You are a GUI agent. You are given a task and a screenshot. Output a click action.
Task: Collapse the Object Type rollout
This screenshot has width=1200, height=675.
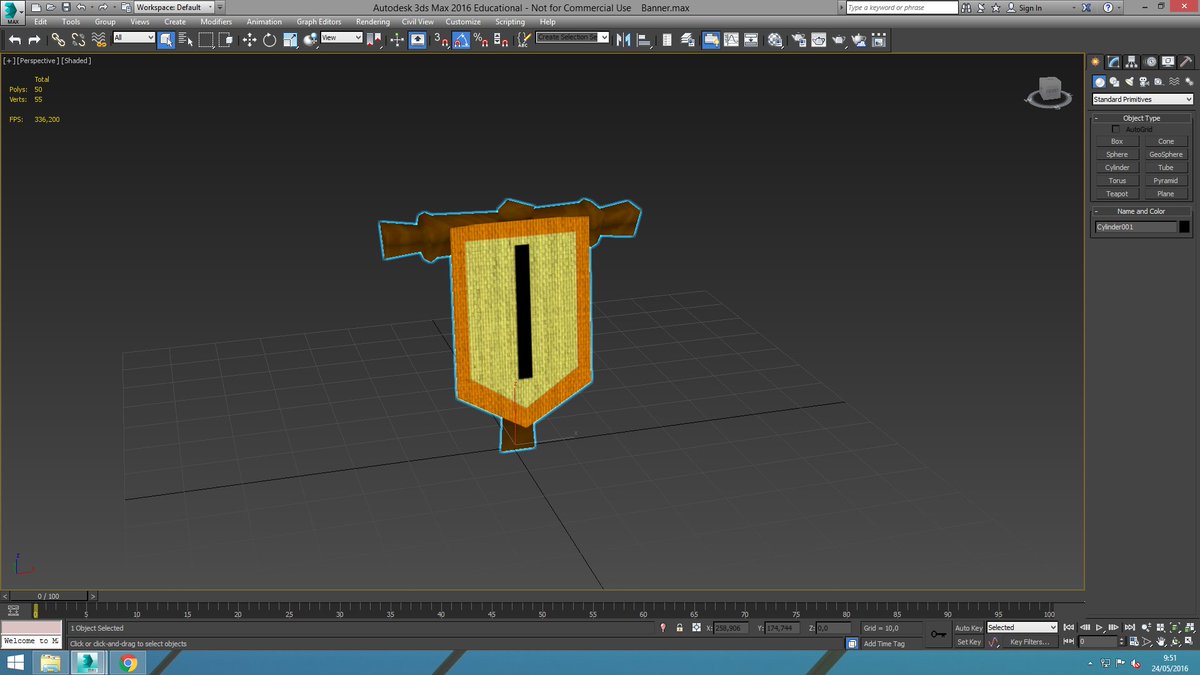coord(1141,118)
